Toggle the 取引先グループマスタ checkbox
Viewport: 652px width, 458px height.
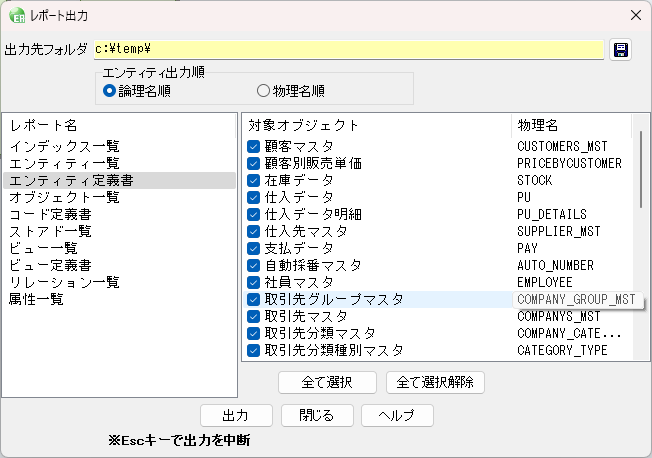pyautogui.click(x=253, y=300)
